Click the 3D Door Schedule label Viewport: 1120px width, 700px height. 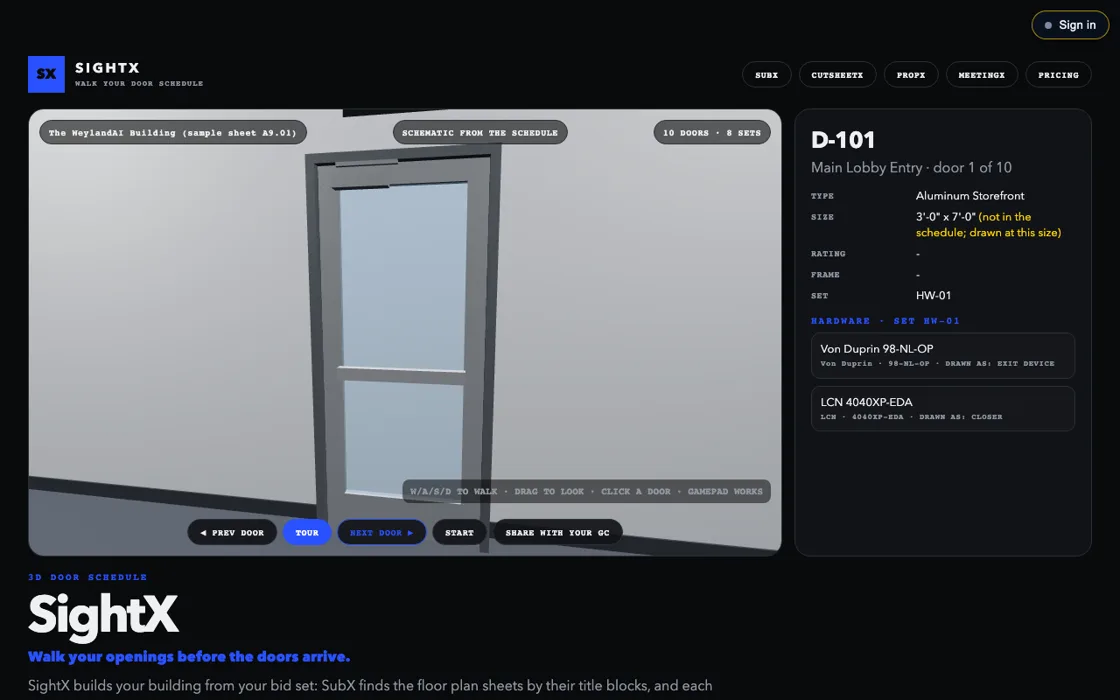click(x=88, y=577)
